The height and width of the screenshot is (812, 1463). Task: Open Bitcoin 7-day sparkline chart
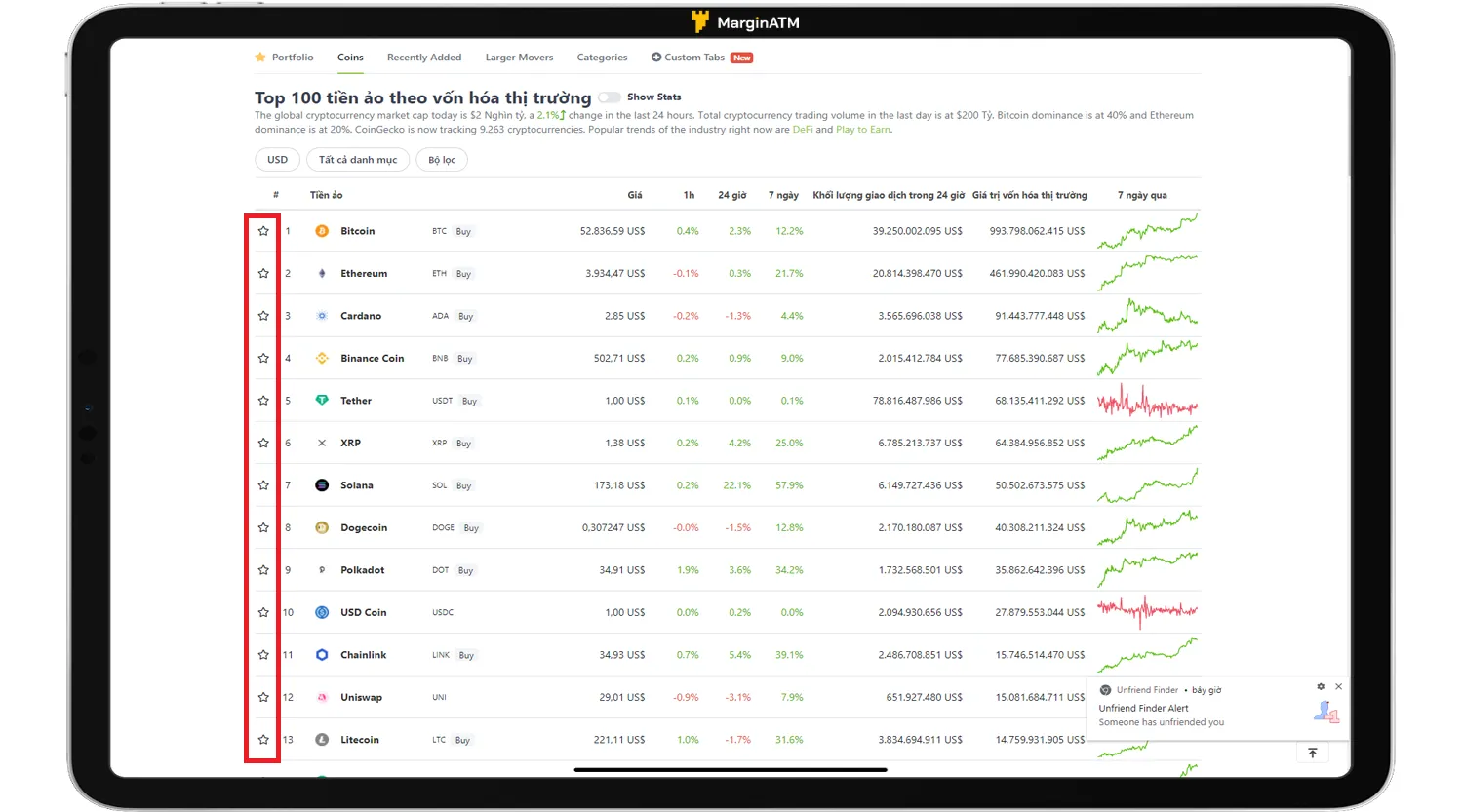(x=1148, y=231)
